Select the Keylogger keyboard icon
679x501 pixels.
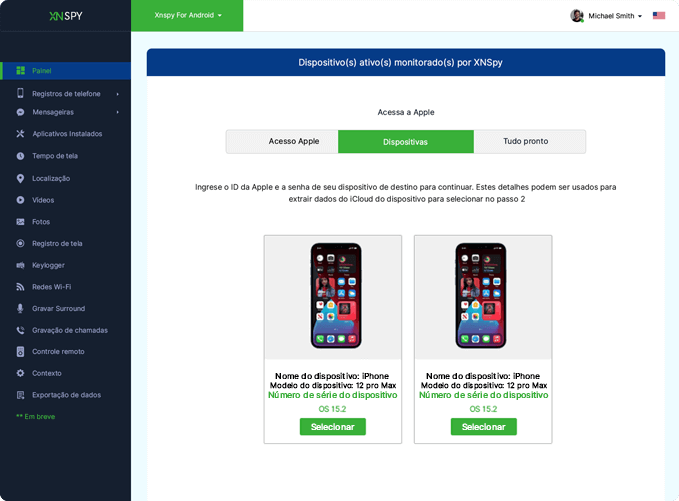20,265
